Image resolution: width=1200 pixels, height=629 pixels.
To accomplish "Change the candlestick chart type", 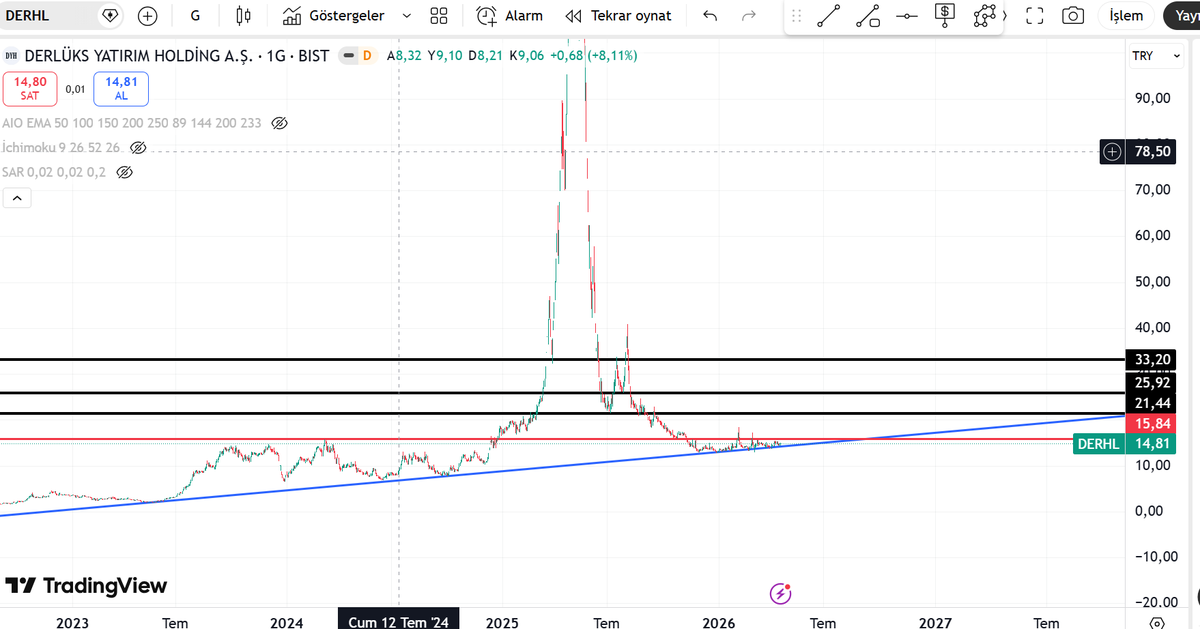I will [x=243, y=15].
